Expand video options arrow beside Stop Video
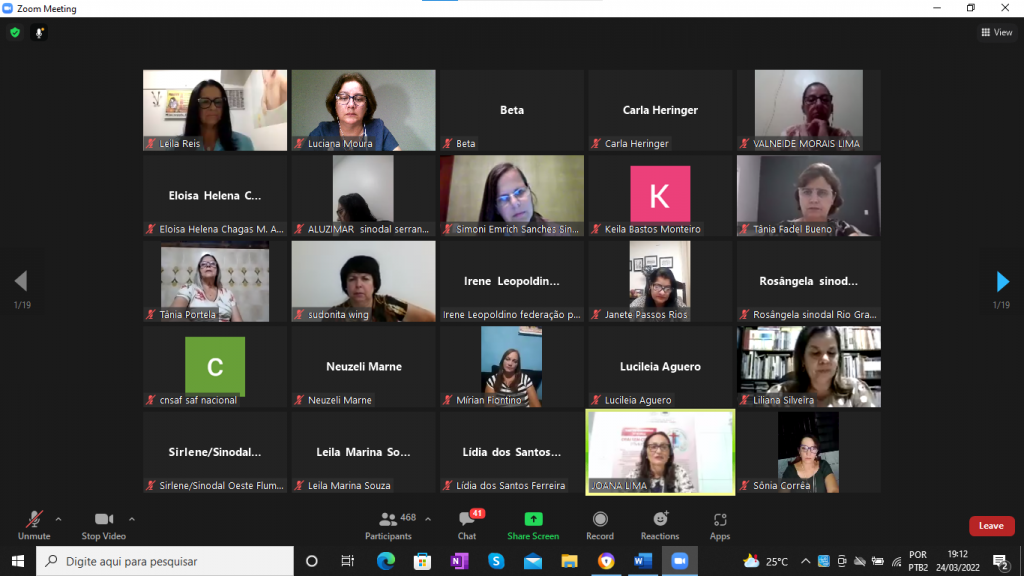Screen dimensions: 1024x576 click(132, 519)
